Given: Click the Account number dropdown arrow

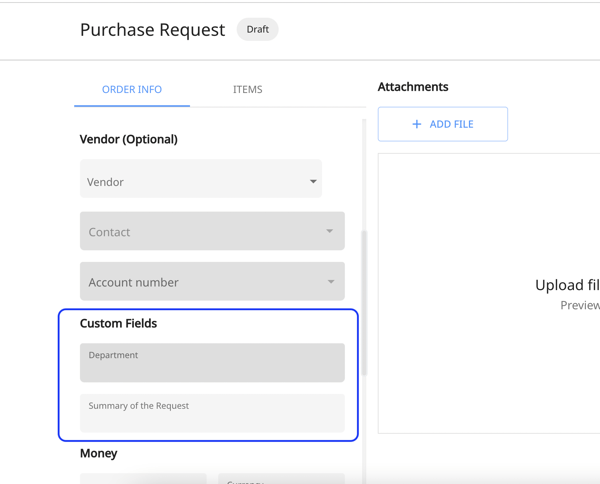Looking at the screenshot, I should coord(331,282).
